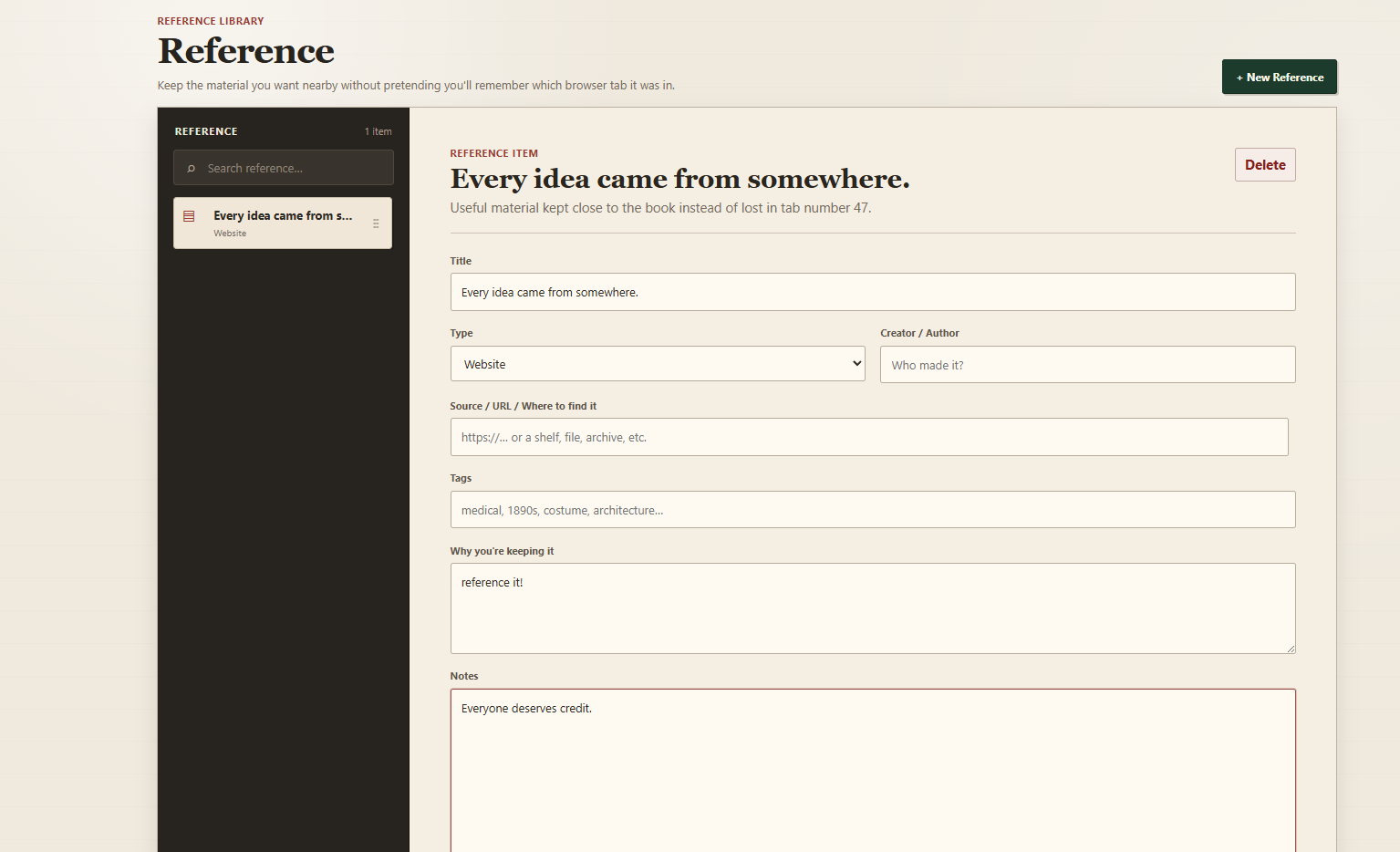Focus the Source / URL input field
The image size is (1400, 852).
(869, 437)
